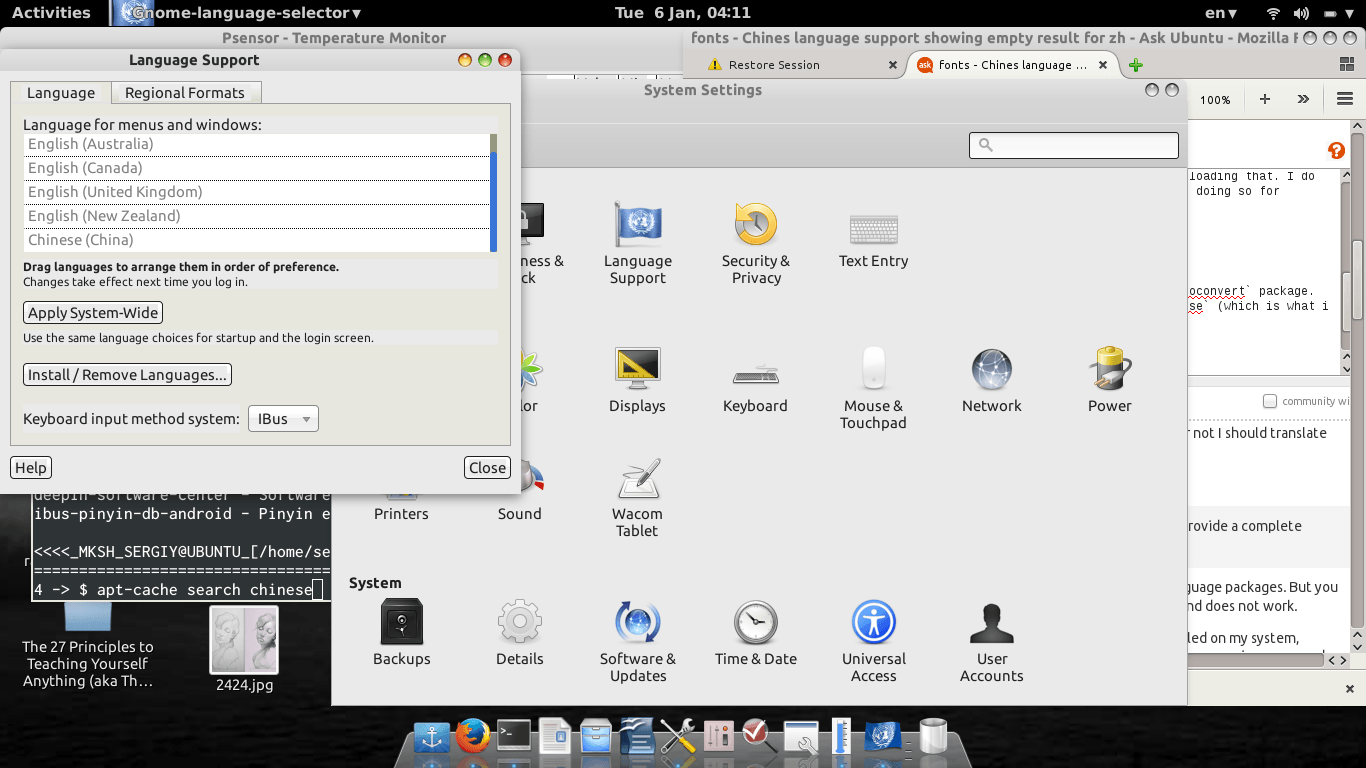
Task: Open Details settings
Action: (x=519, y=633)
